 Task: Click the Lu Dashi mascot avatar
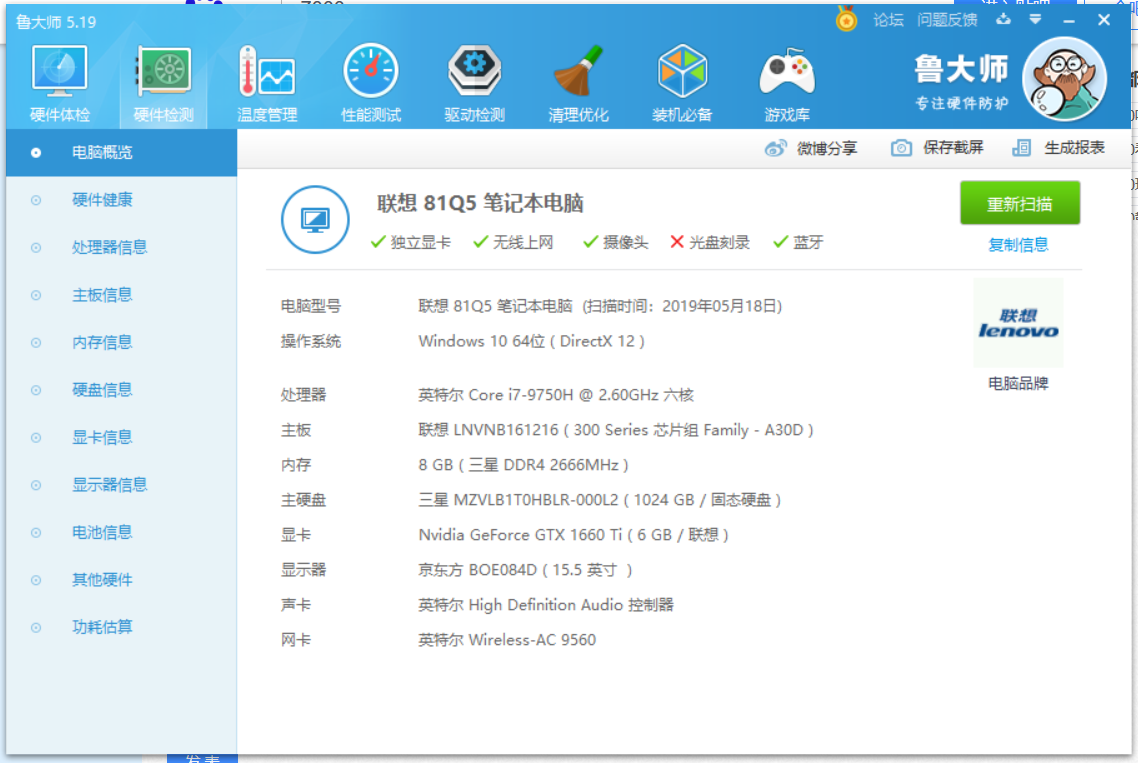click(1064, 78)
